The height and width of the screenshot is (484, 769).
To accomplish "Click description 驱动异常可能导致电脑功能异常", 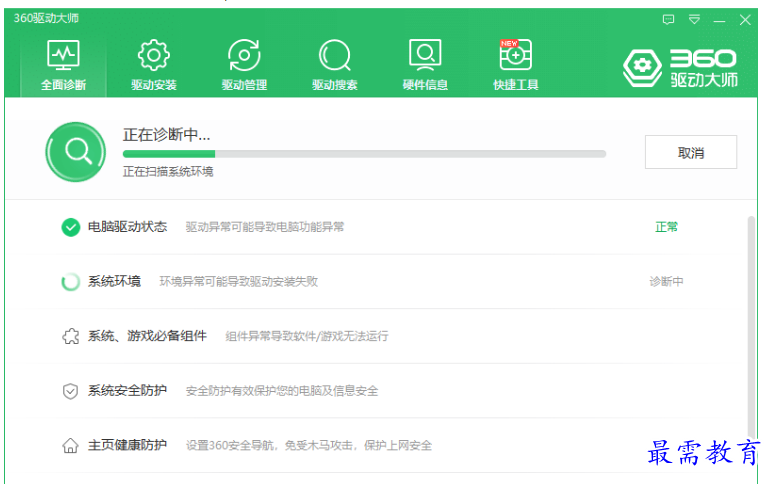I will pos(265,227).
